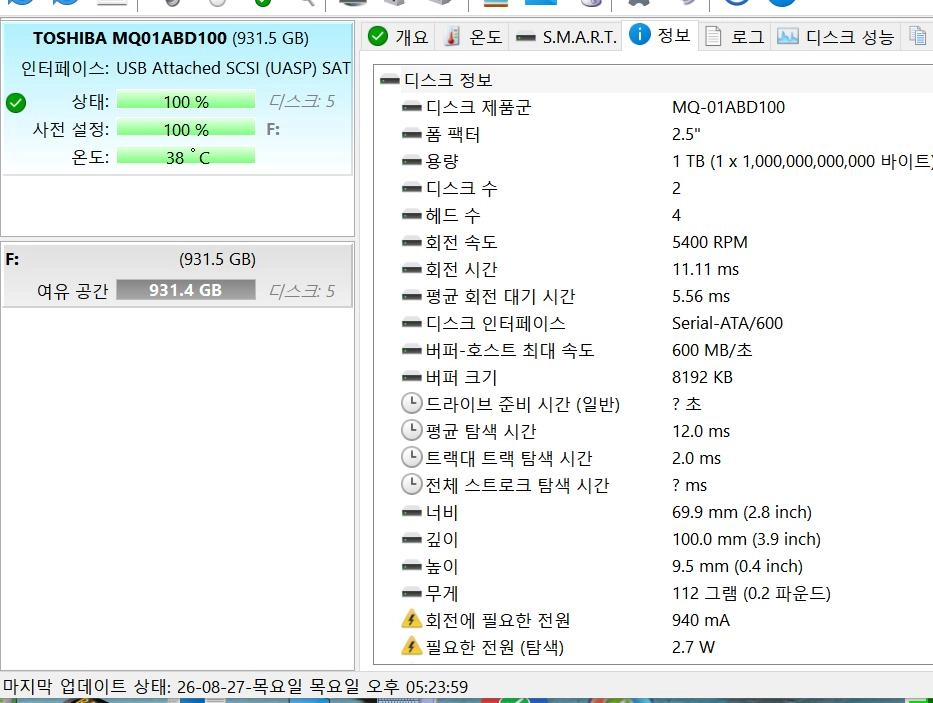Click the 상태 100 % health bar
The height and width of the screenshot is (703, 933).
[x=186, y=101]
